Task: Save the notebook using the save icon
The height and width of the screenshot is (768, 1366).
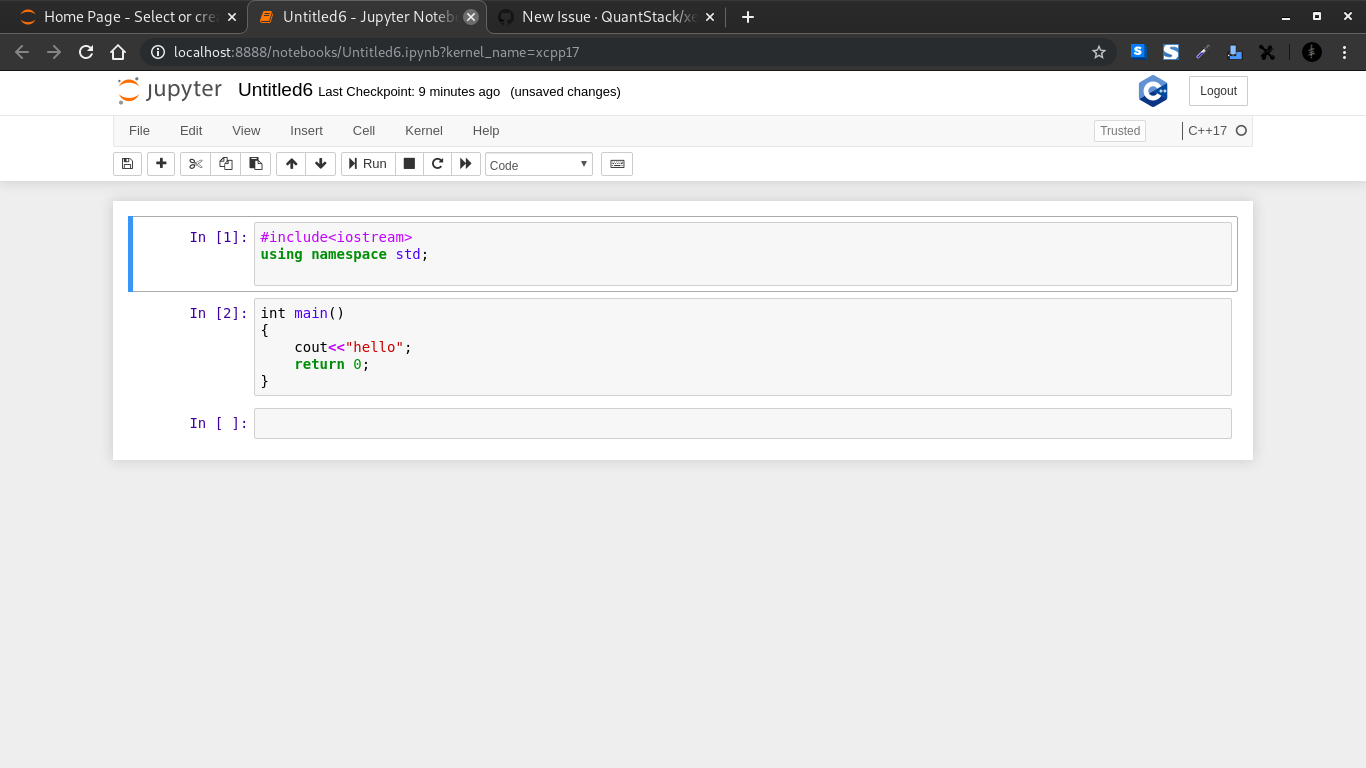Action: [x=127, y=163]
